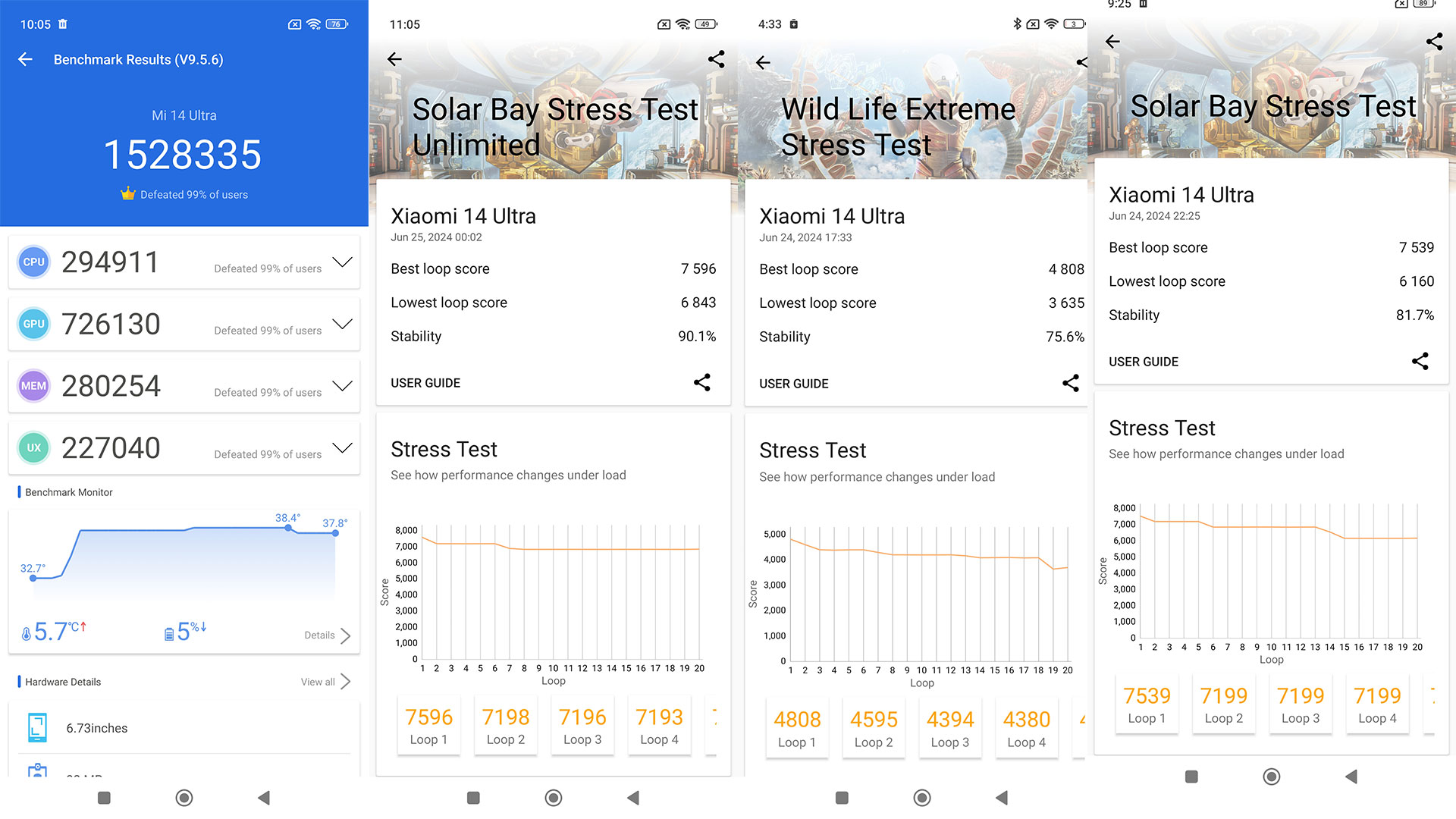Viewport: 1456px width, 819px height.
Task: Select Loop 2 card in rightmost Solar Bay screen
Action: tap(1224, 704)
